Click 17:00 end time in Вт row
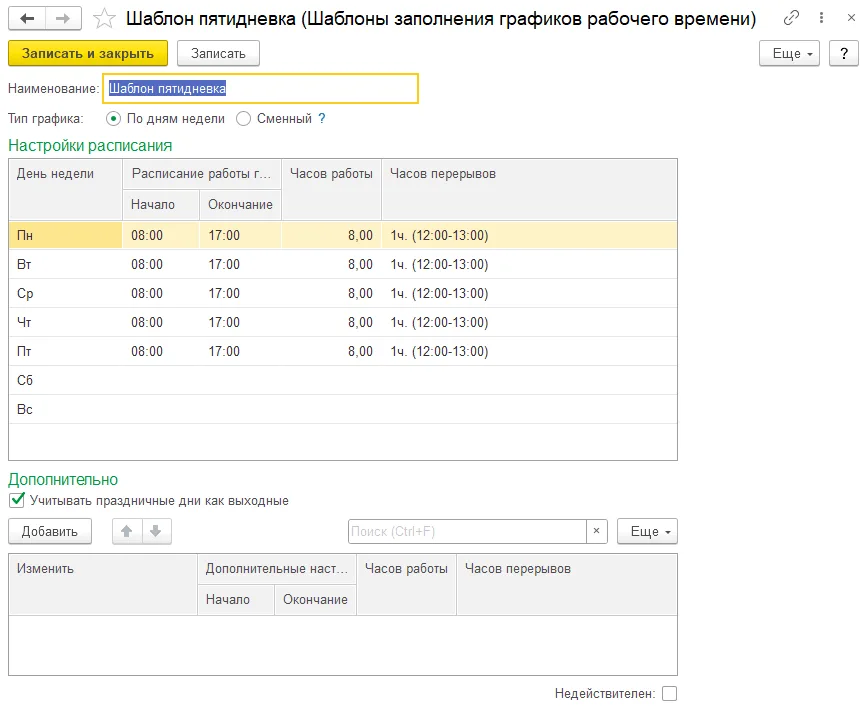This screenshot has width=867, height=708. [x=224, y=264]
